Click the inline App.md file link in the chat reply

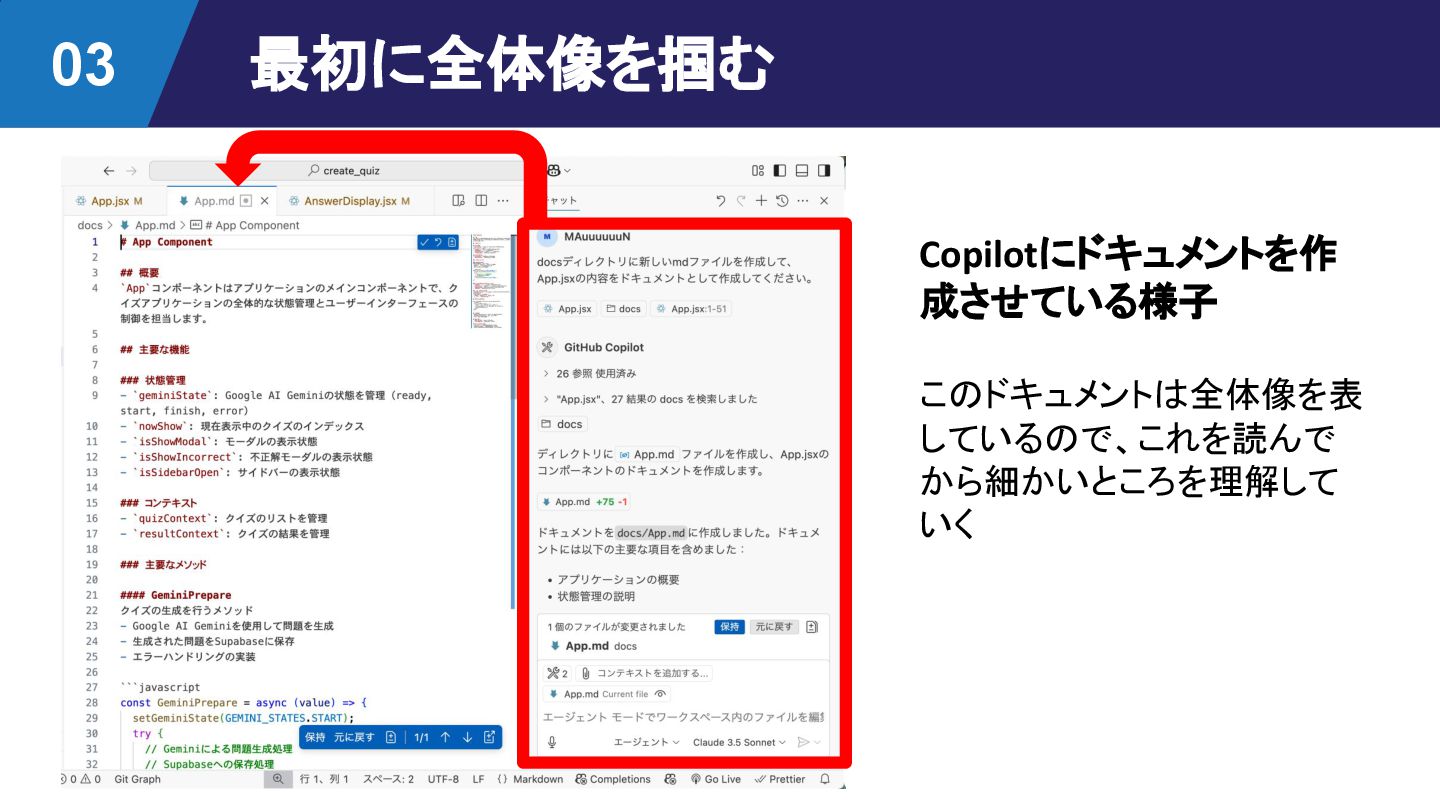click(x=646, y=454)
